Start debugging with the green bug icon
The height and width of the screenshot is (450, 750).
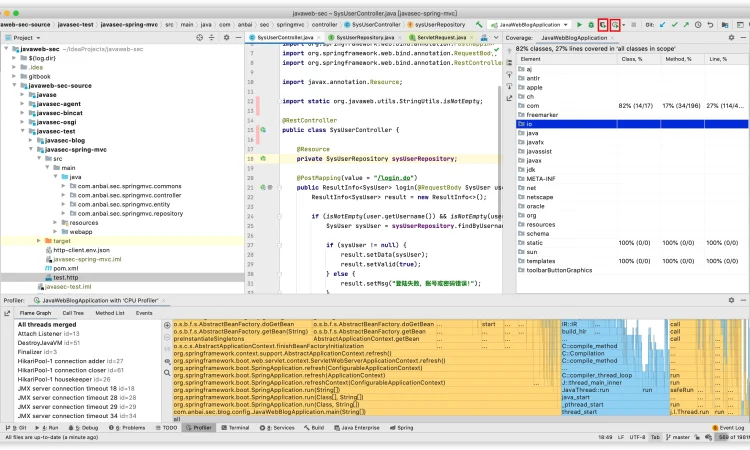[591, 24]
